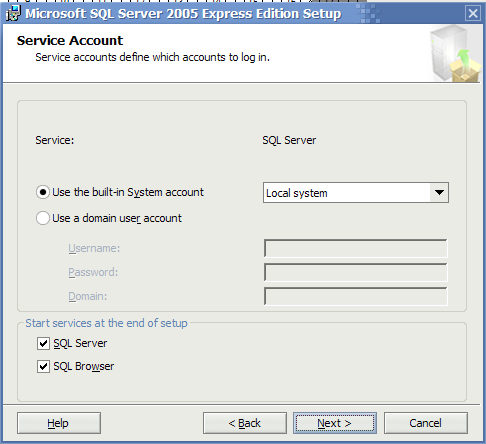Proceed with the Next button
This screenshot has width=486, height=444.
[x=335, y=423]
